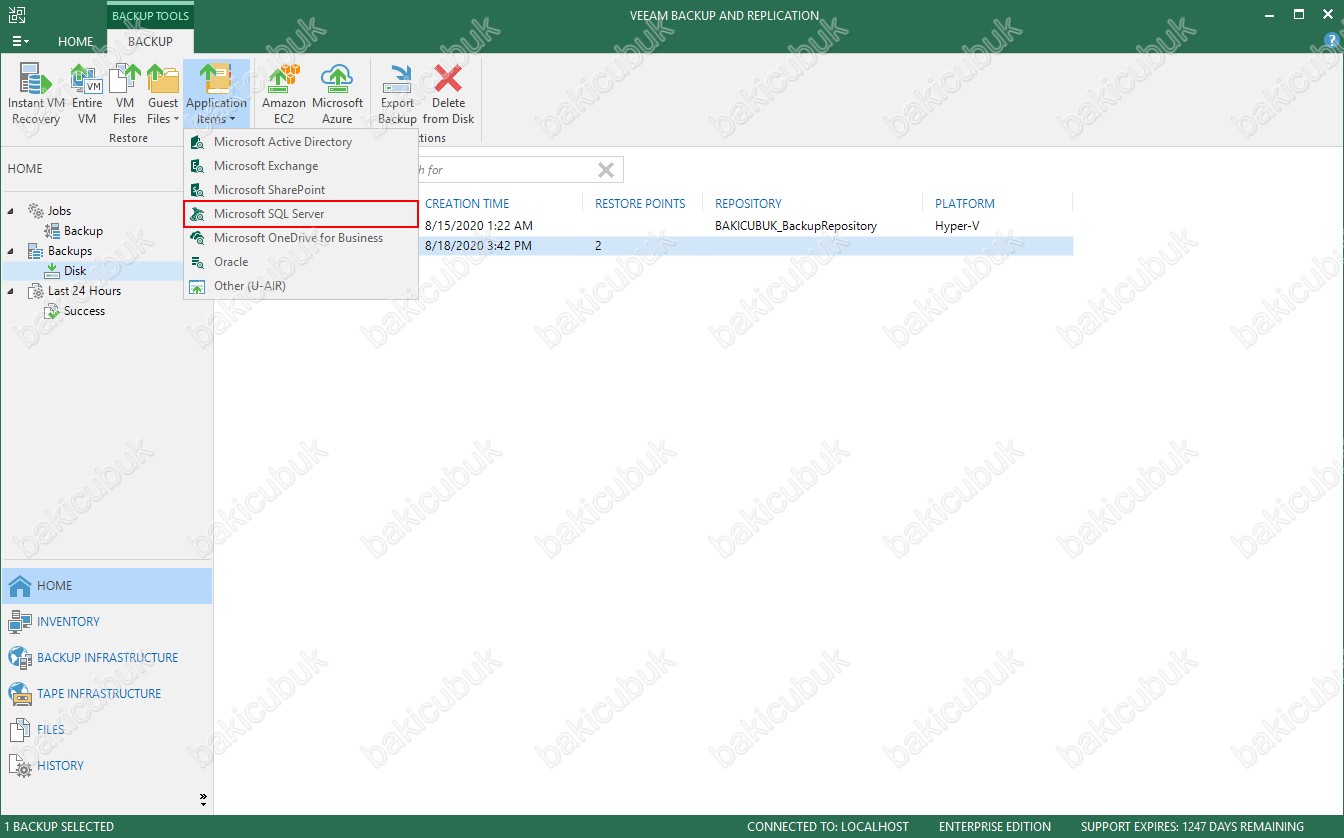Click the Microsoft Exchange menu icon
The image size is (1344, 838).
197,166
